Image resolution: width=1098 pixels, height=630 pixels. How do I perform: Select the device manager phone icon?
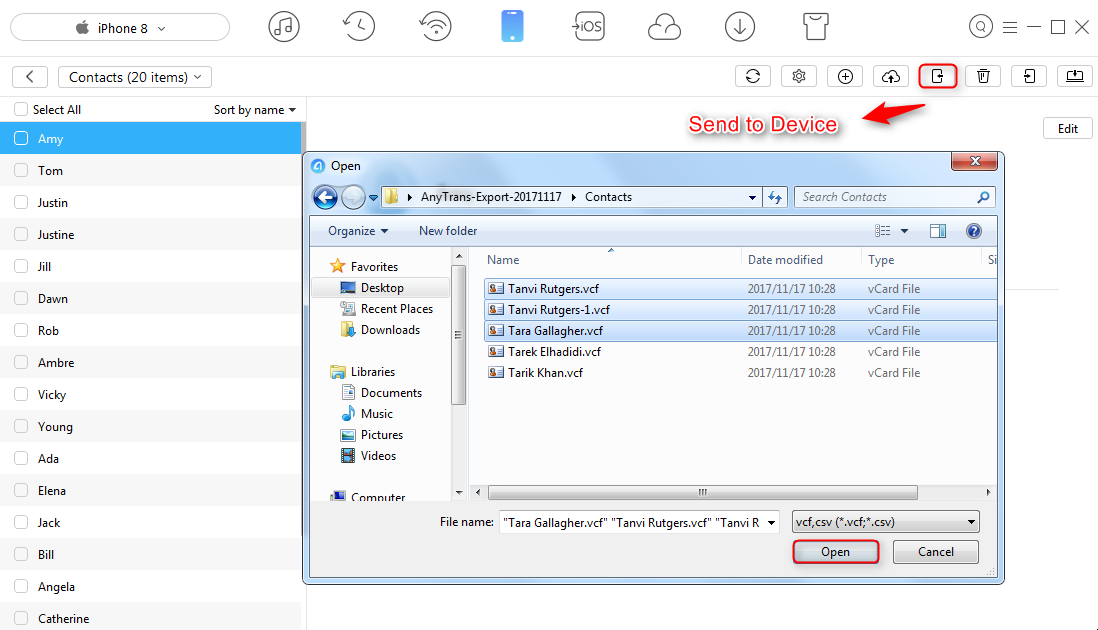(512, 27)
